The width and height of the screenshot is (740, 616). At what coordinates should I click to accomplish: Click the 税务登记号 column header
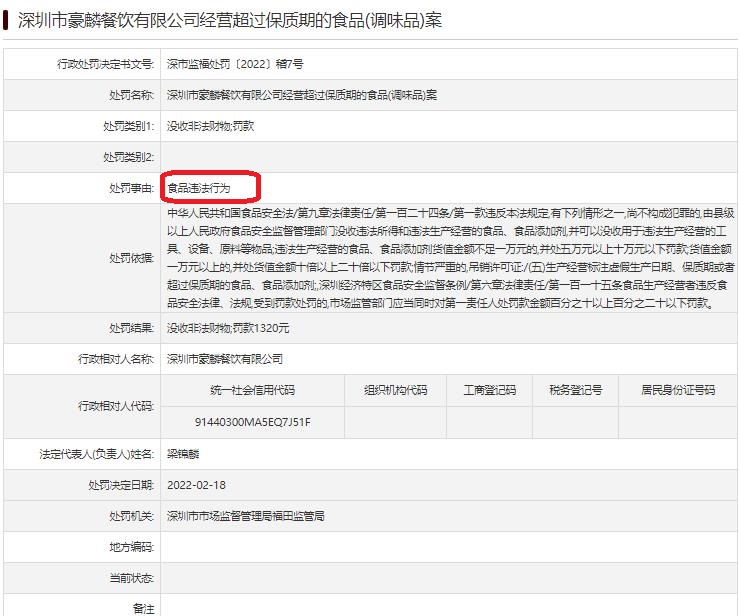[x=575, y=390]
